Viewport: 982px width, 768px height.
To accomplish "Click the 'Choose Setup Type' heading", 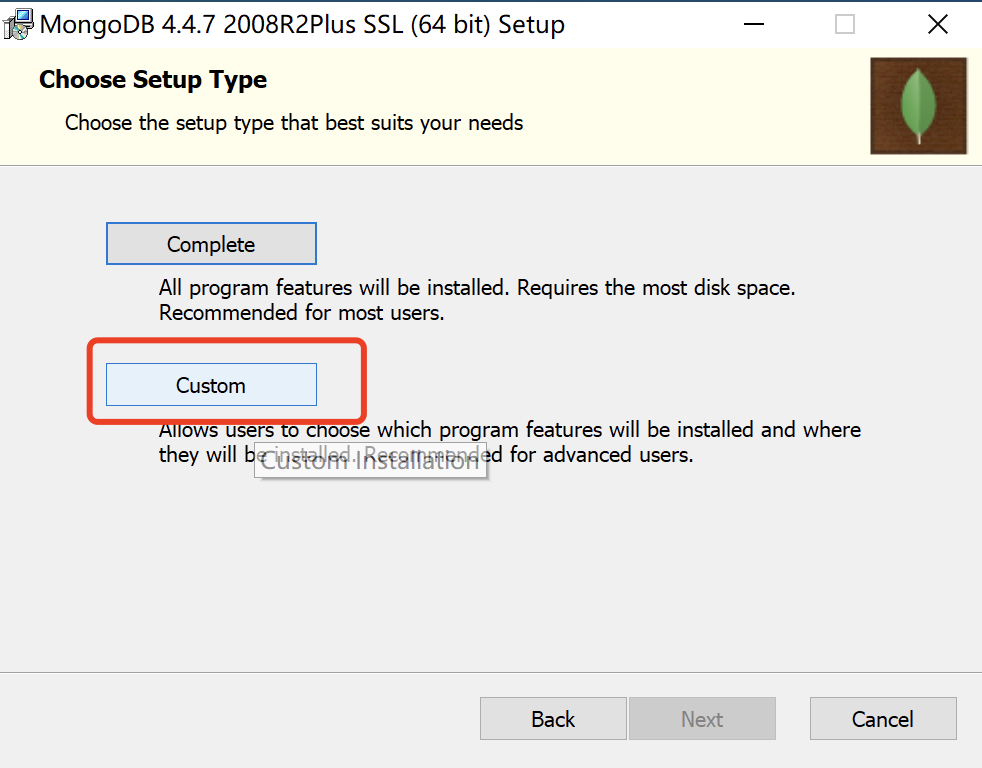I will click(x=153, y=80).
